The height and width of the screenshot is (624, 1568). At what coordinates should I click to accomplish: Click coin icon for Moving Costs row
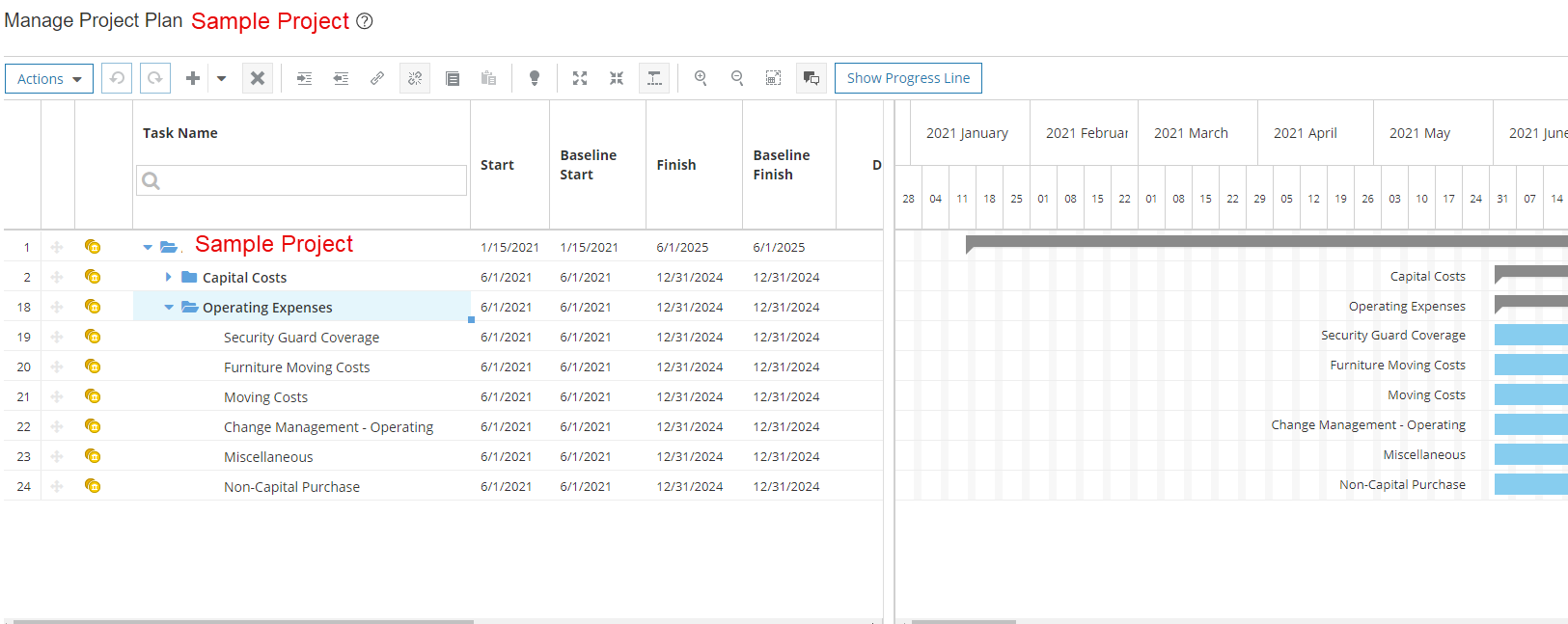(93, 396)
